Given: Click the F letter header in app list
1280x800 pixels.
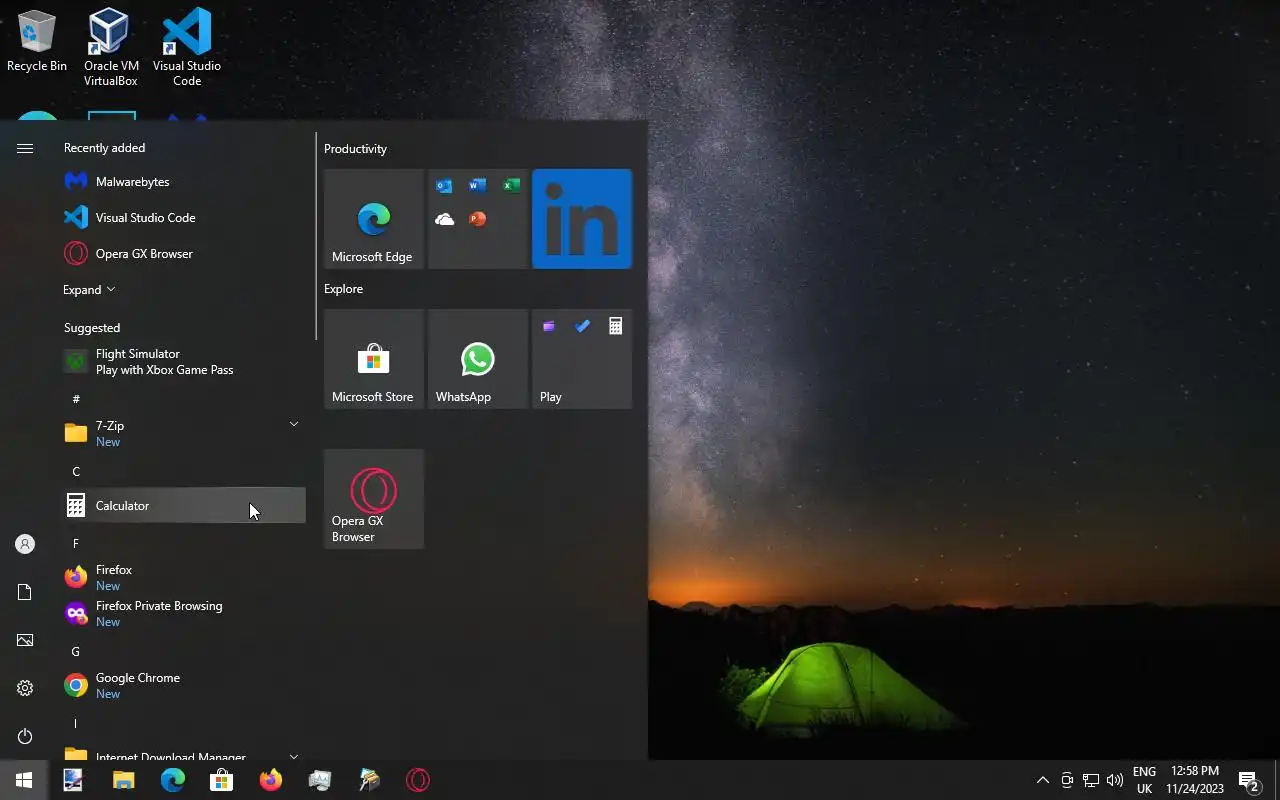Looking at the screenshot, I should click(76, 543).
